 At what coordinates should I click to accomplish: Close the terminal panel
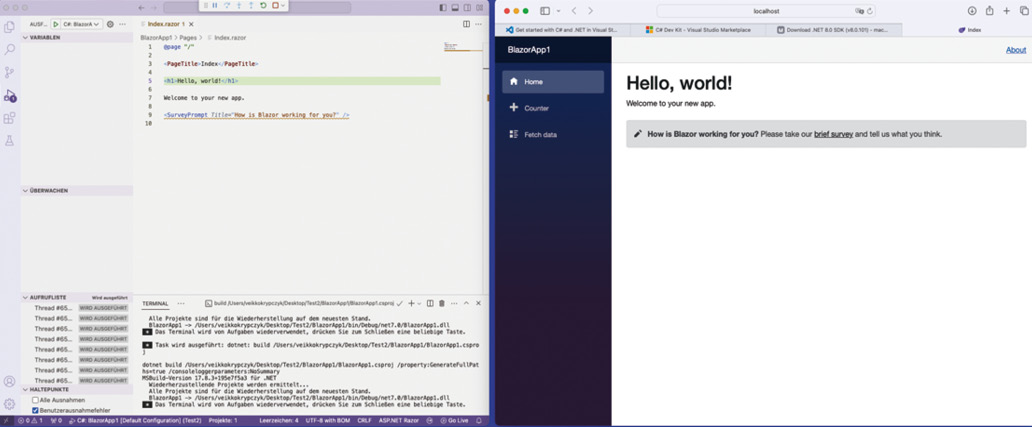[x=478, y=303]
